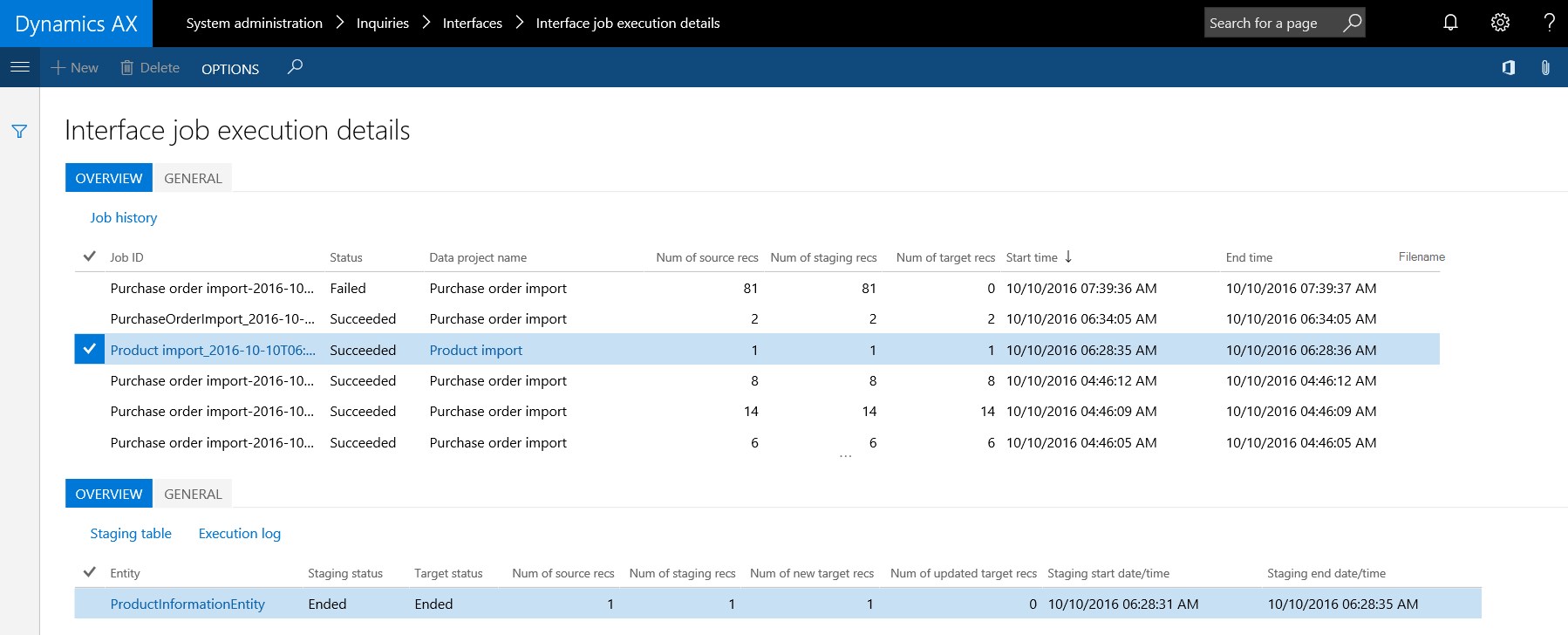Click Dynamics AX home logo
This screenshot has width=1568, height=635.
77,24
